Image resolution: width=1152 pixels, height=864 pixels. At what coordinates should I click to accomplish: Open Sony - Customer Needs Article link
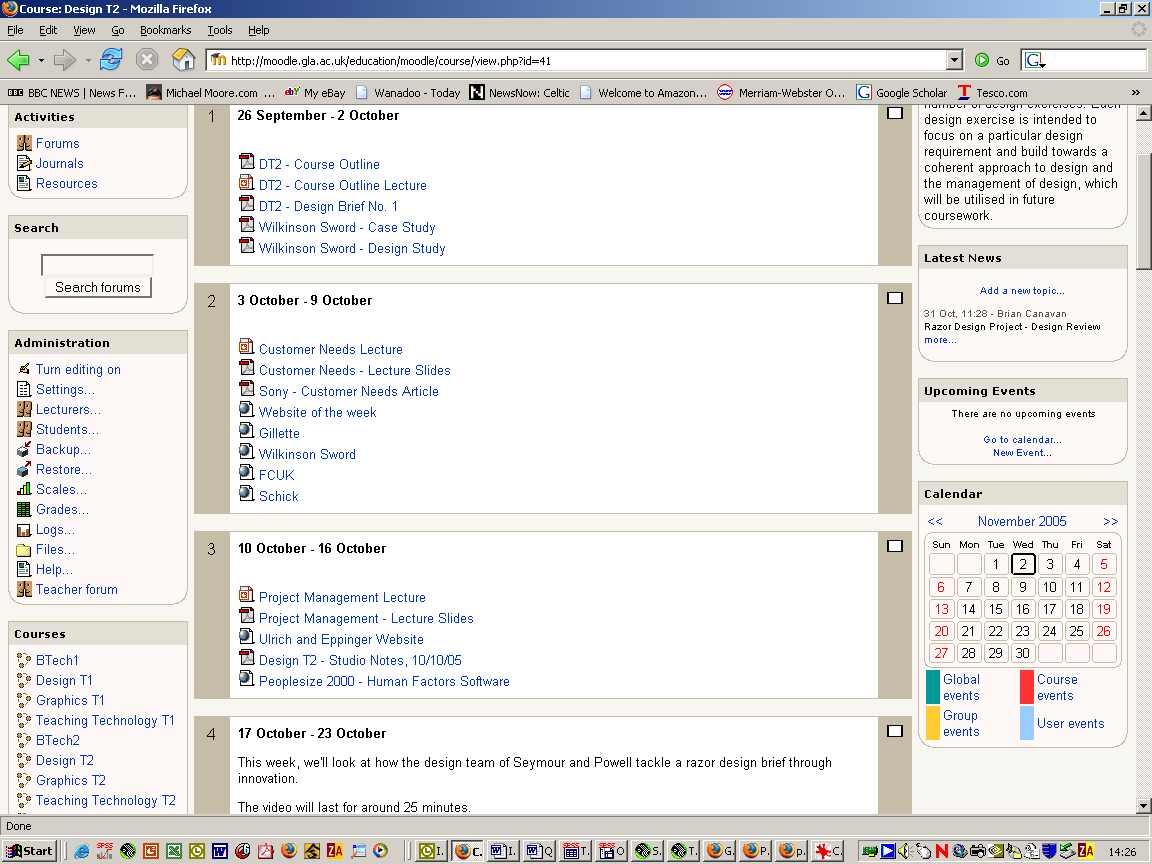coord(348,391)
